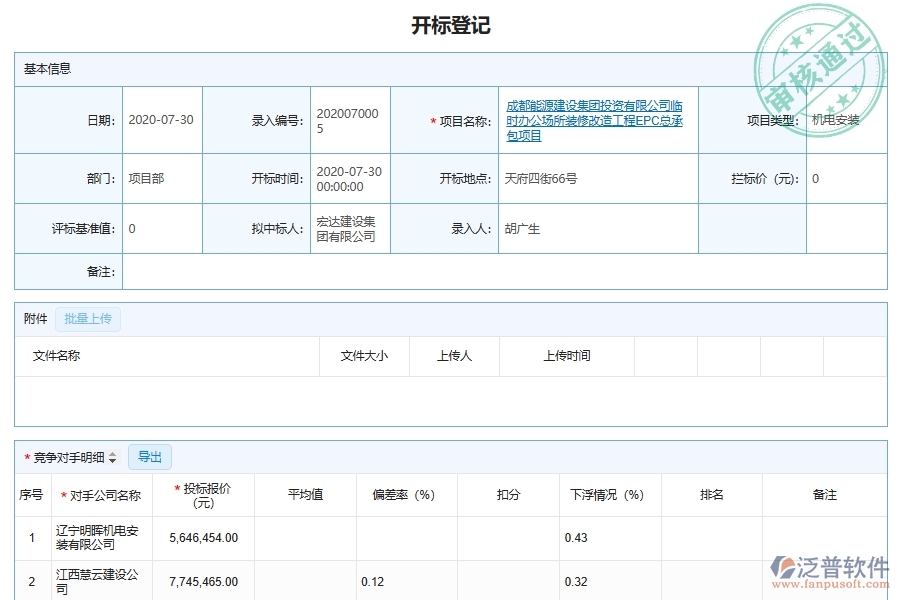Click the 批量上传 batch upload button

coord(88,318)
